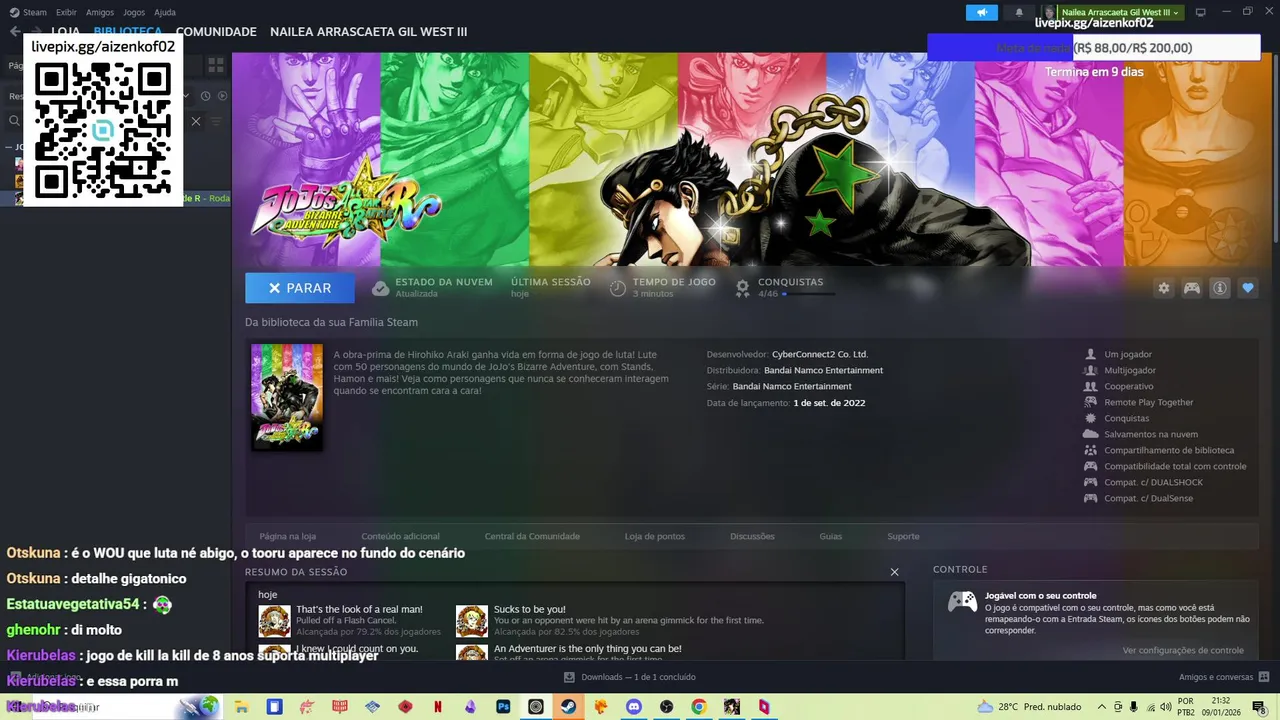Open Downloads status at bottom bar
This screenshot has height=720, width=1280.
[x=629, y=677]
